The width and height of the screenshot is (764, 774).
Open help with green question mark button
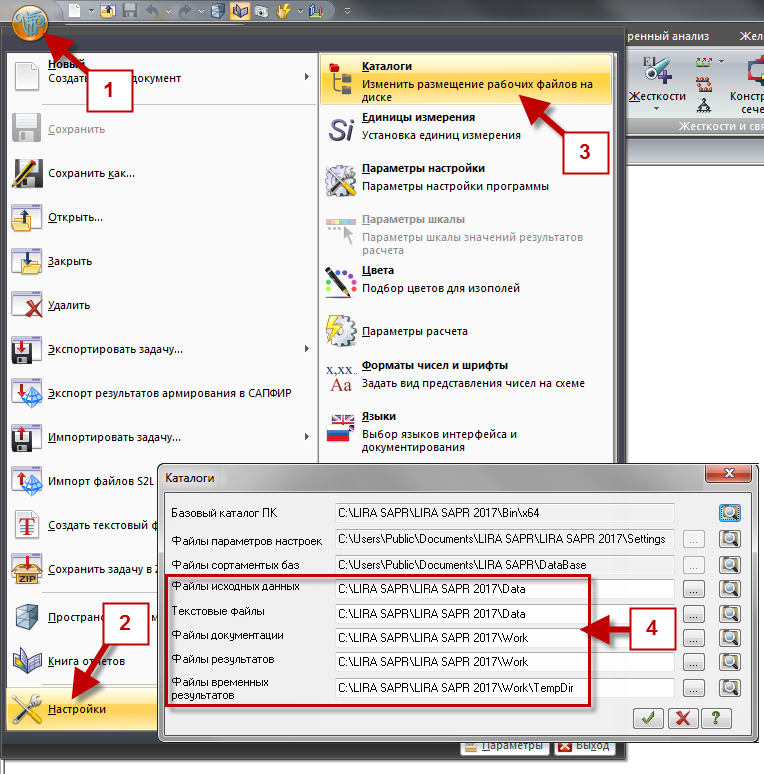[x=716, y=717]
